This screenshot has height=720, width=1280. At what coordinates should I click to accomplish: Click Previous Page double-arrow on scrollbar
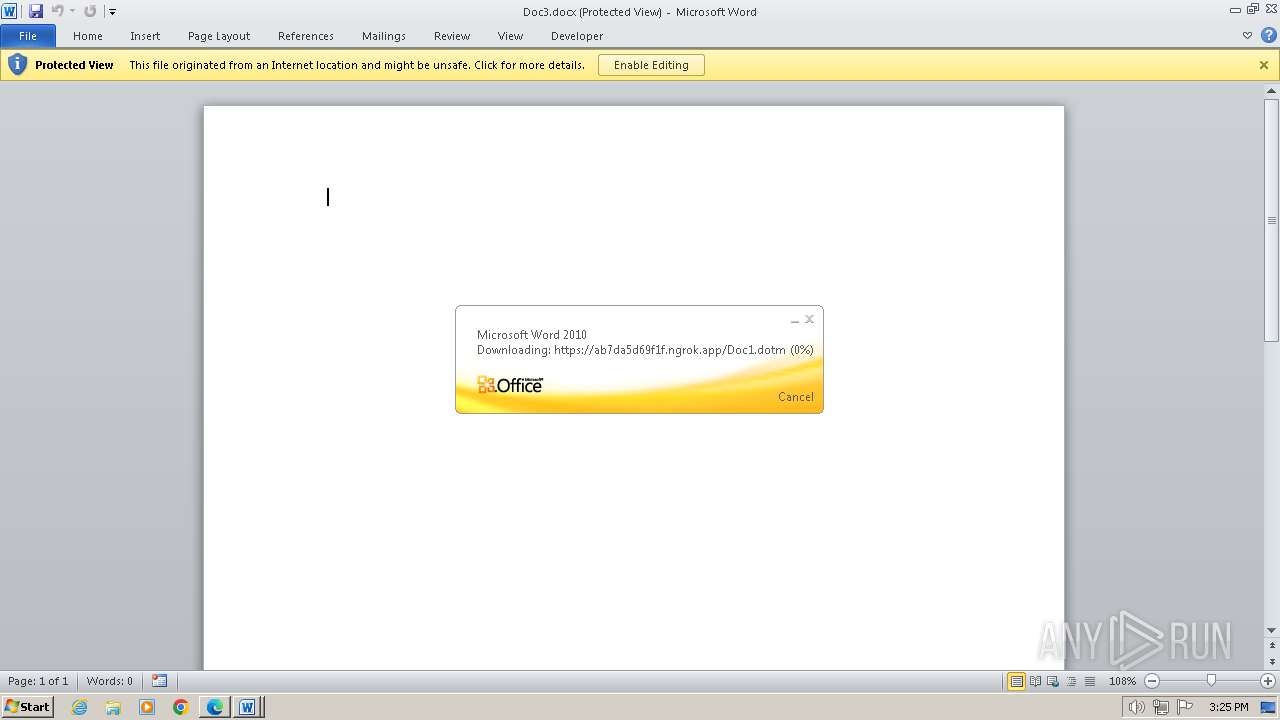click(1272, 644)
